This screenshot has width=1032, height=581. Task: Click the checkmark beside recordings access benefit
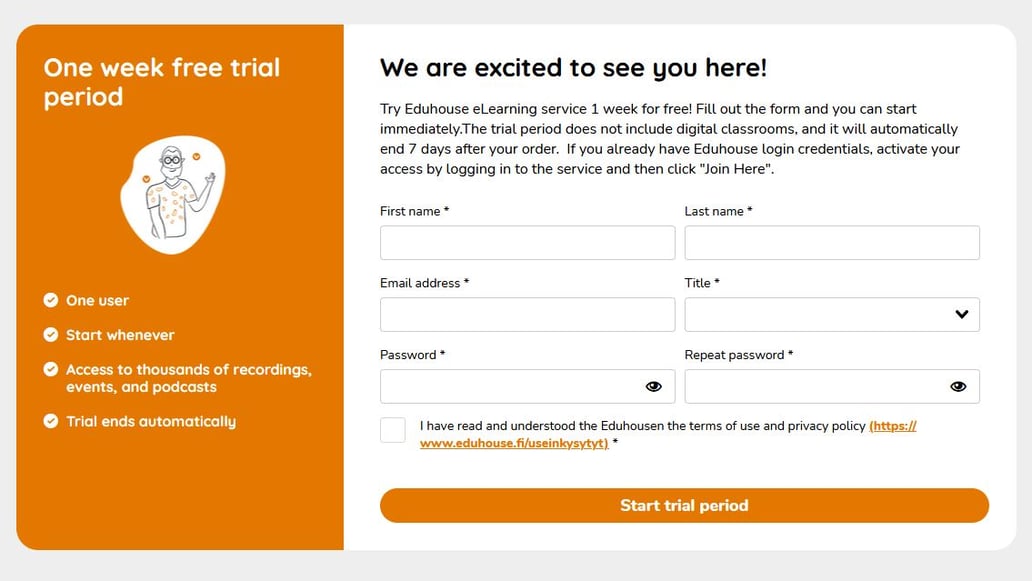click(x=51, y=370)
